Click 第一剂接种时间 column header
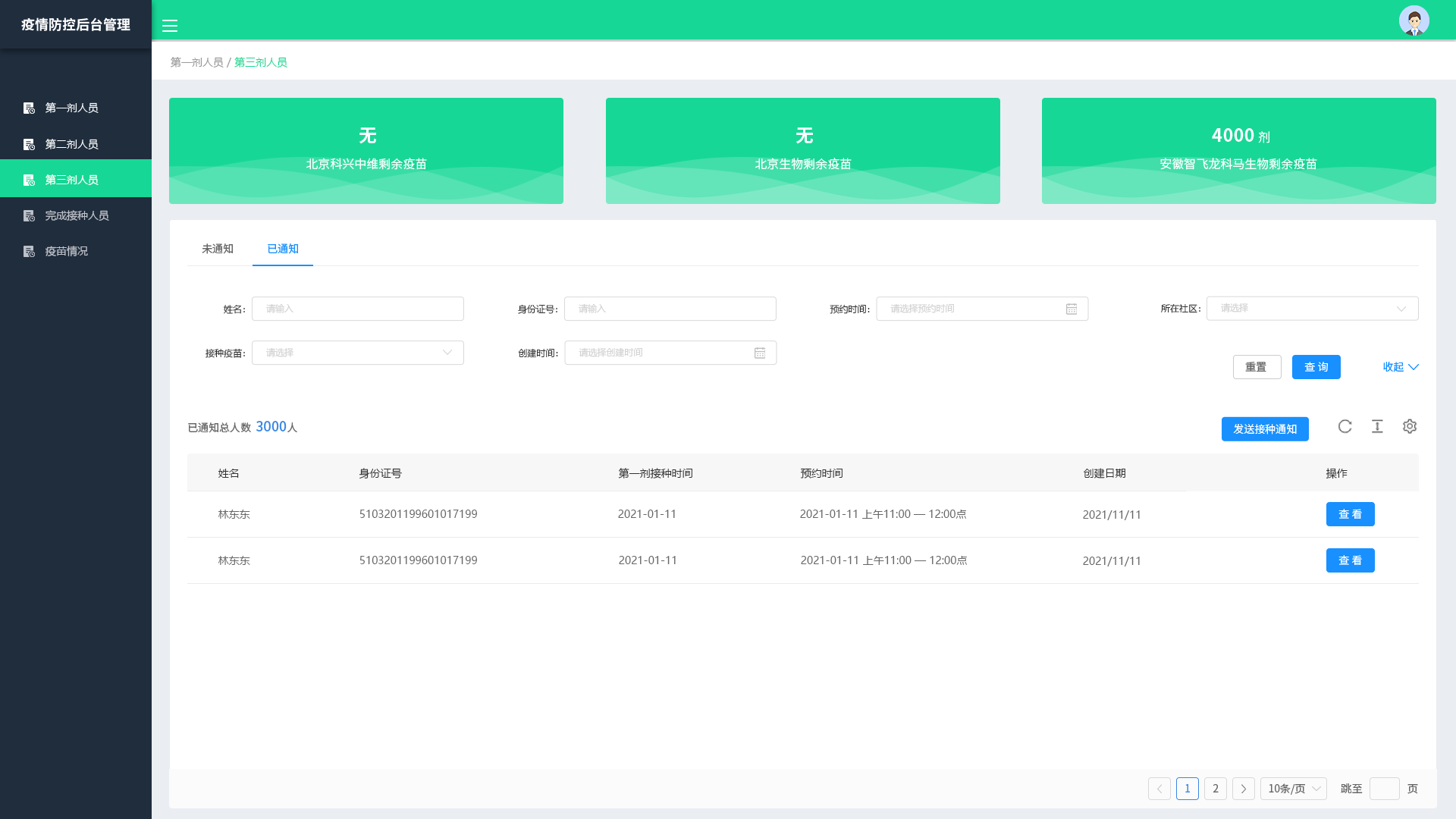This screenshot has width=1456, height=819. point(655,473)
